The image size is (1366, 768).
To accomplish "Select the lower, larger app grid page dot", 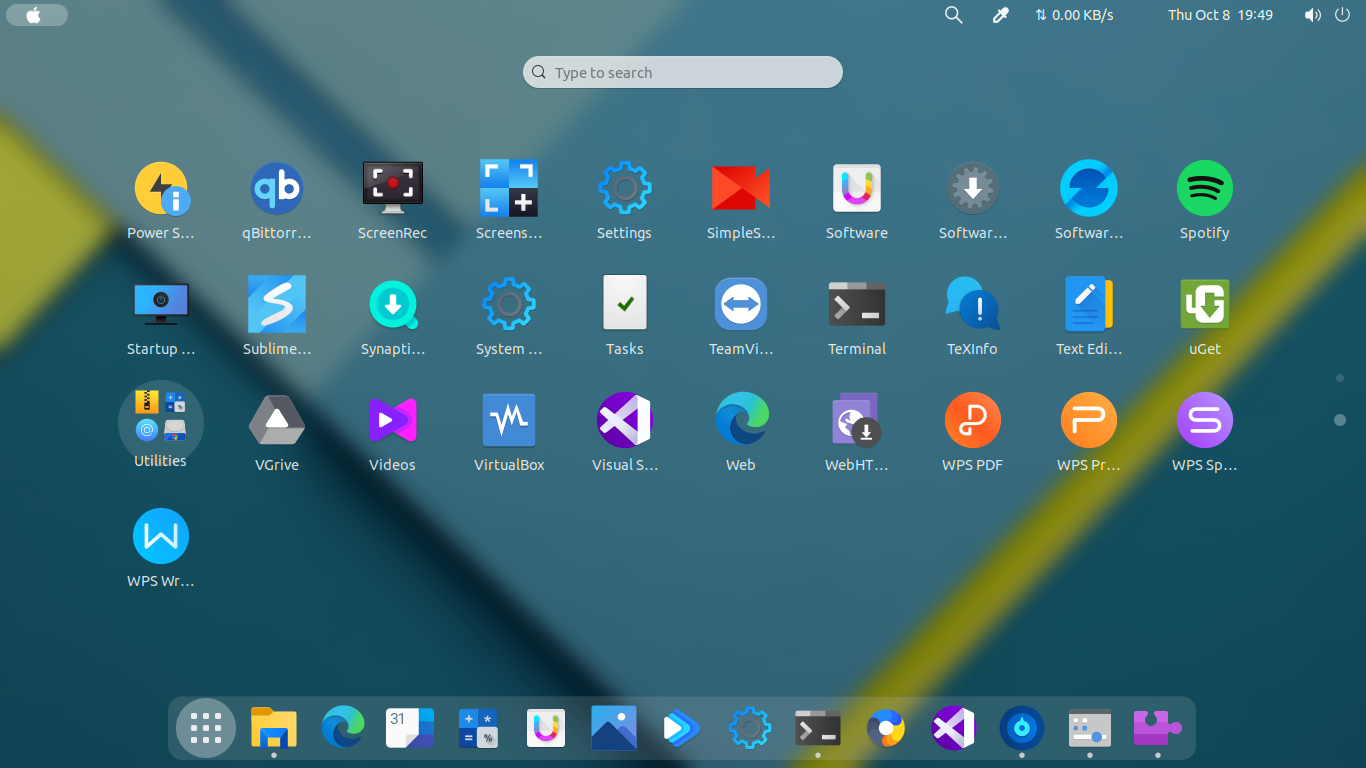I will (x=1340, y=420).
